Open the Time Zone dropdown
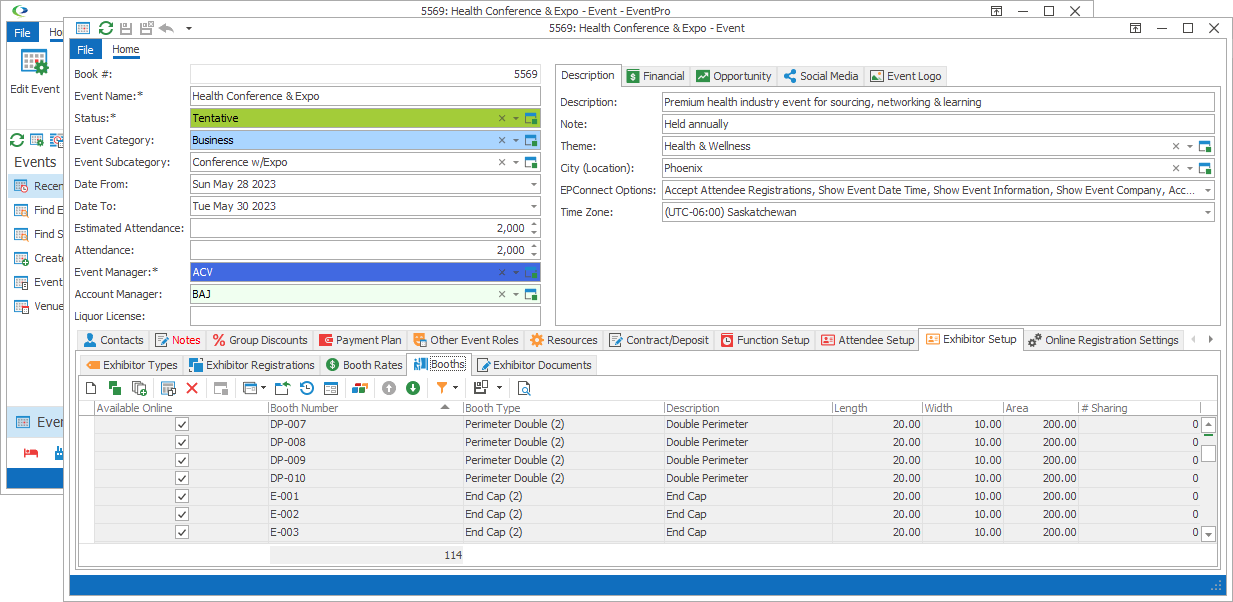 (x=1208, y=212)
